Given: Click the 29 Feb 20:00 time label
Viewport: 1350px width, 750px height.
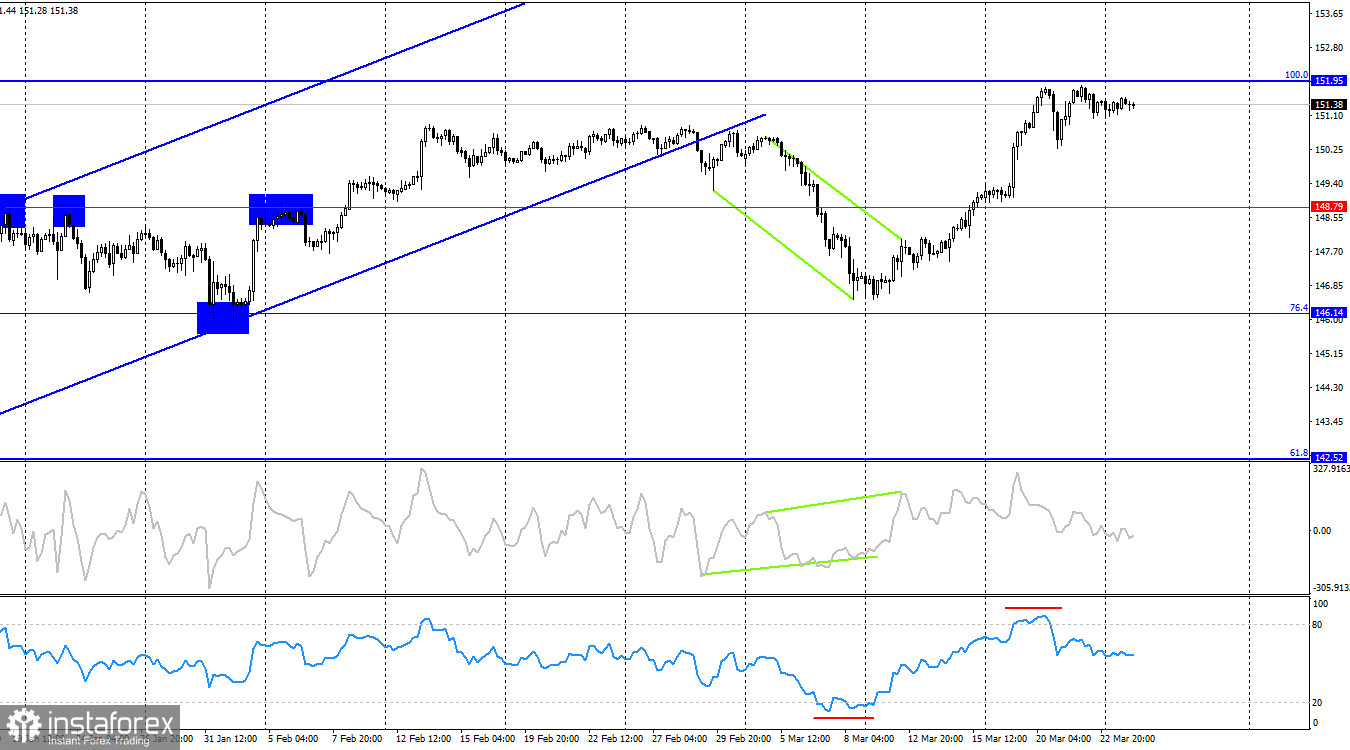Looking at the screenshot, I should [x=743, y=740].
